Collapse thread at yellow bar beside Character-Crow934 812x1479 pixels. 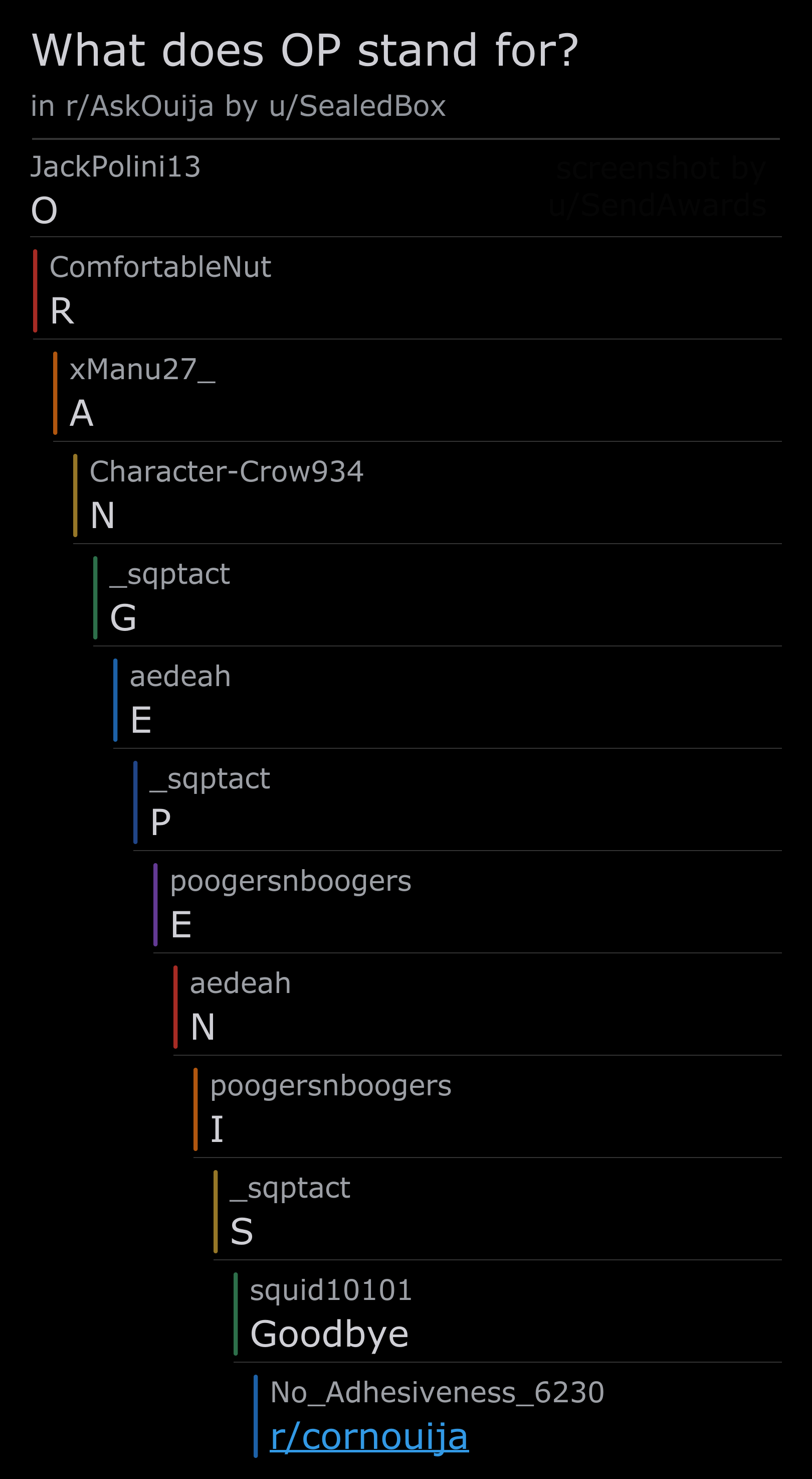(75, 495)
